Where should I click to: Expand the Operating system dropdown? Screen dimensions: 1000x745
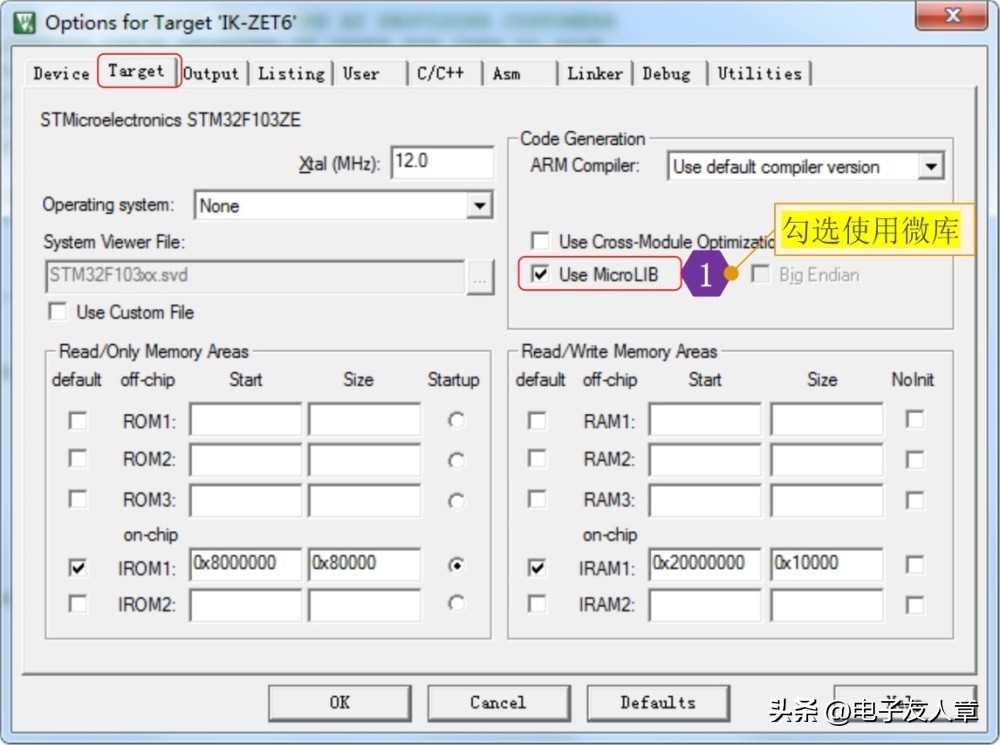click(x=479, y=205)
